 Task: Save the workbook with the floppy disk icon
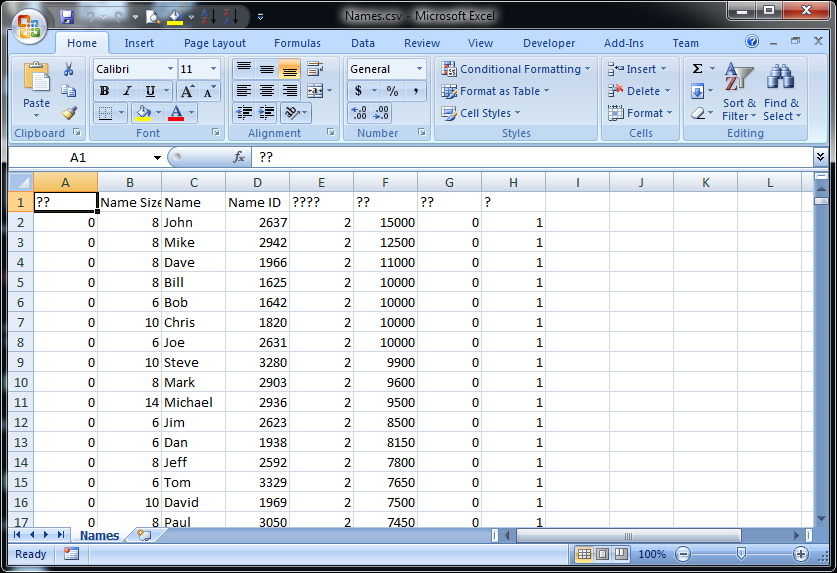click(x=67, y=17)
